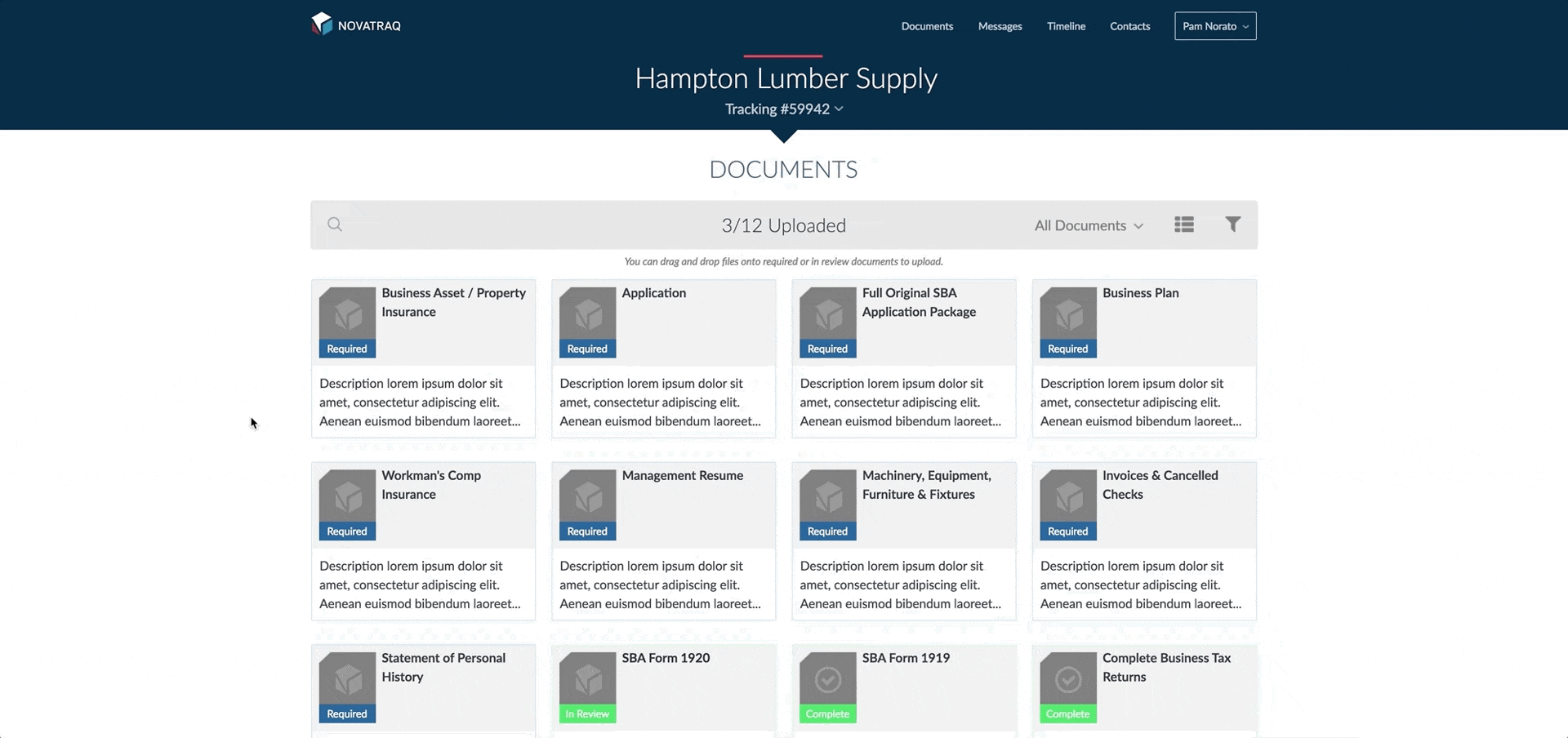The height and width of the screenshot is (738, 1568).
Task: Click In Review badge on SBA Form 1920
Action: coord(587,714)
